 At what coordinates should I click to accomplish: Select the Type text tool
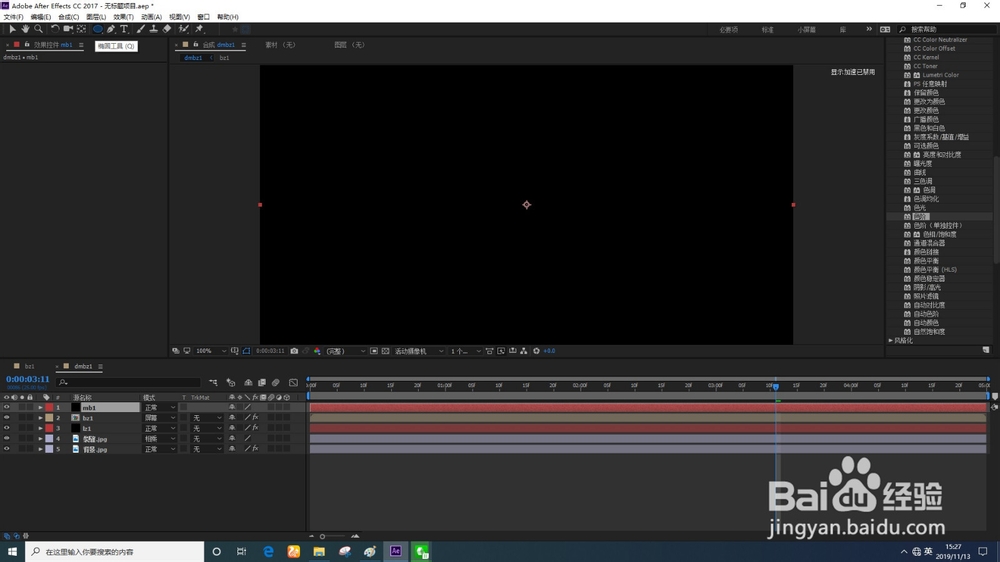point(124,29)
